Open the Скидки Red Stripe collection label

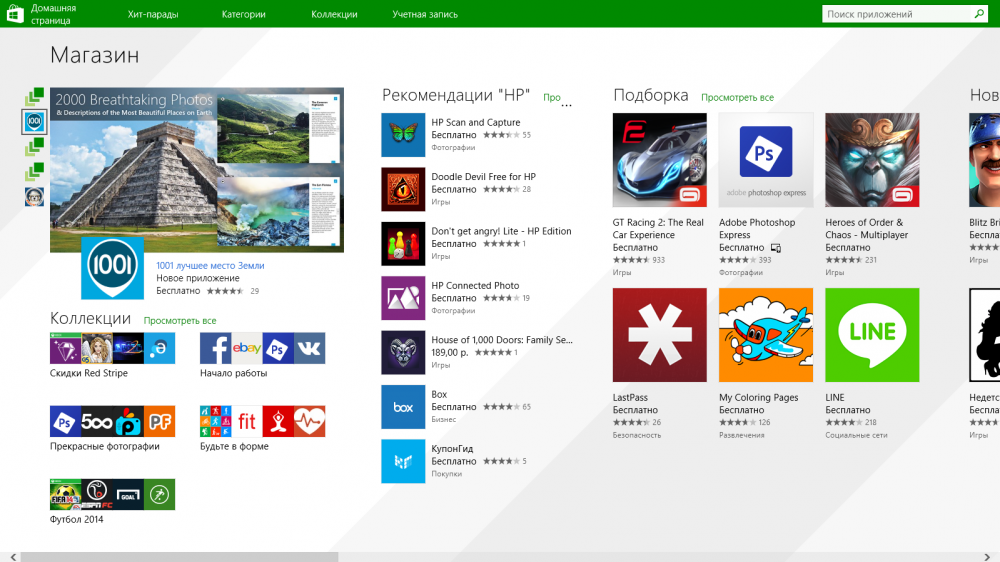tap(89, 373)
